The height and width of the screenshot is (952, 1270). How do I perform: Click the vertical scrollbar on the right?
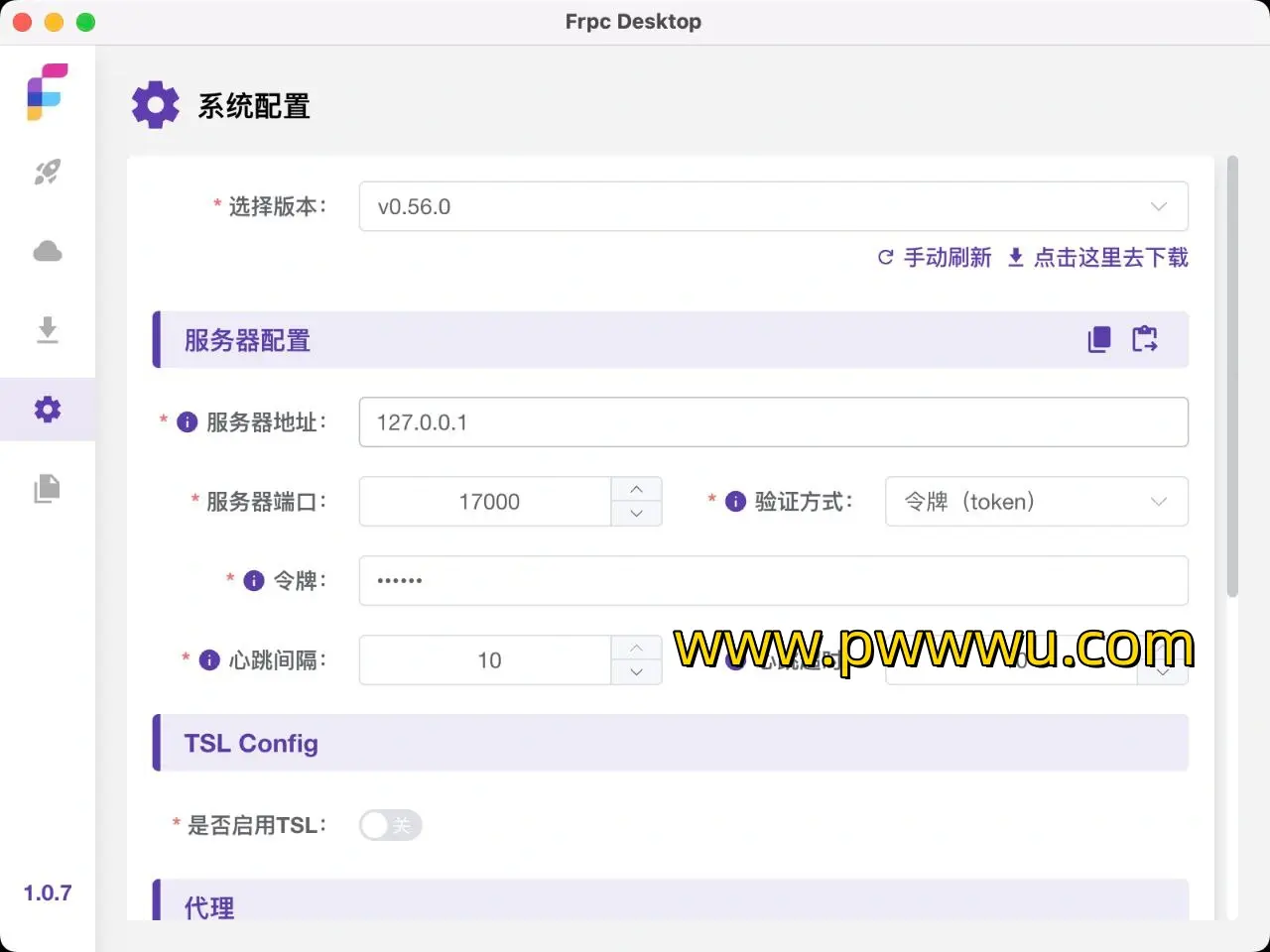1232,377
